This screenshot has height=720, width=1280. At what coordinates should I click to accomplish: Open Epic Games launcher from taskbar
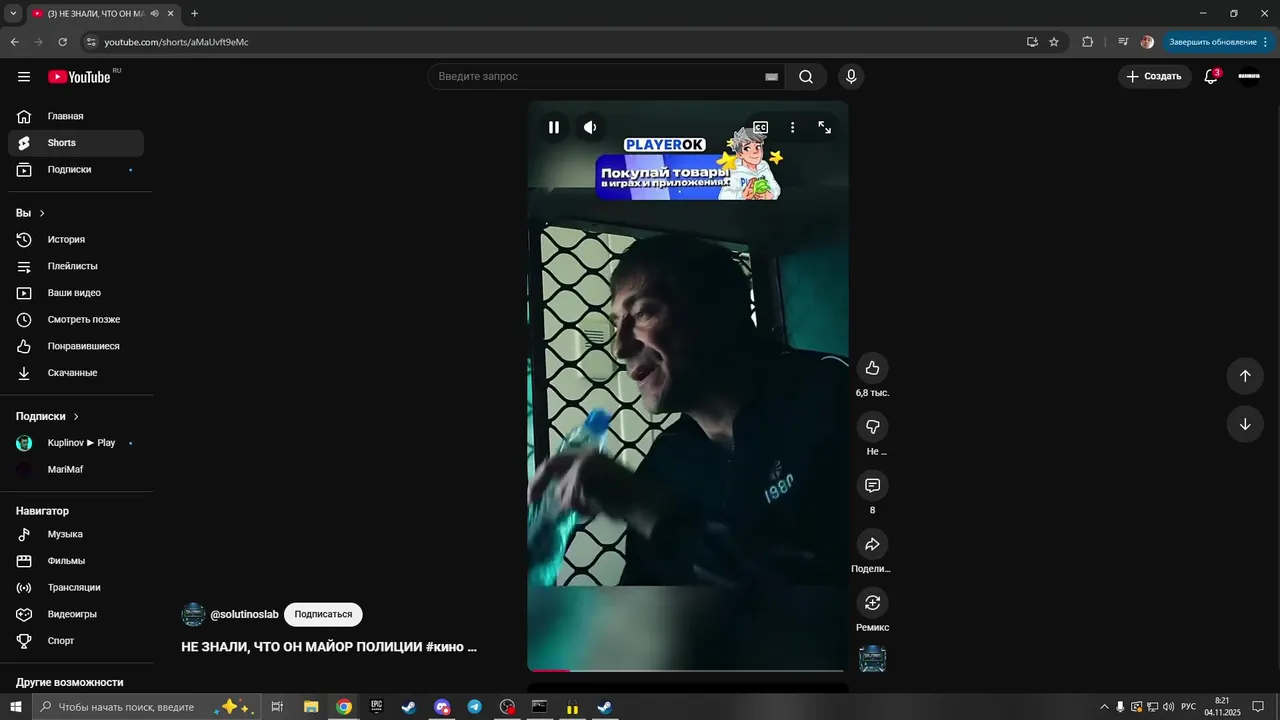click(377, 707)
